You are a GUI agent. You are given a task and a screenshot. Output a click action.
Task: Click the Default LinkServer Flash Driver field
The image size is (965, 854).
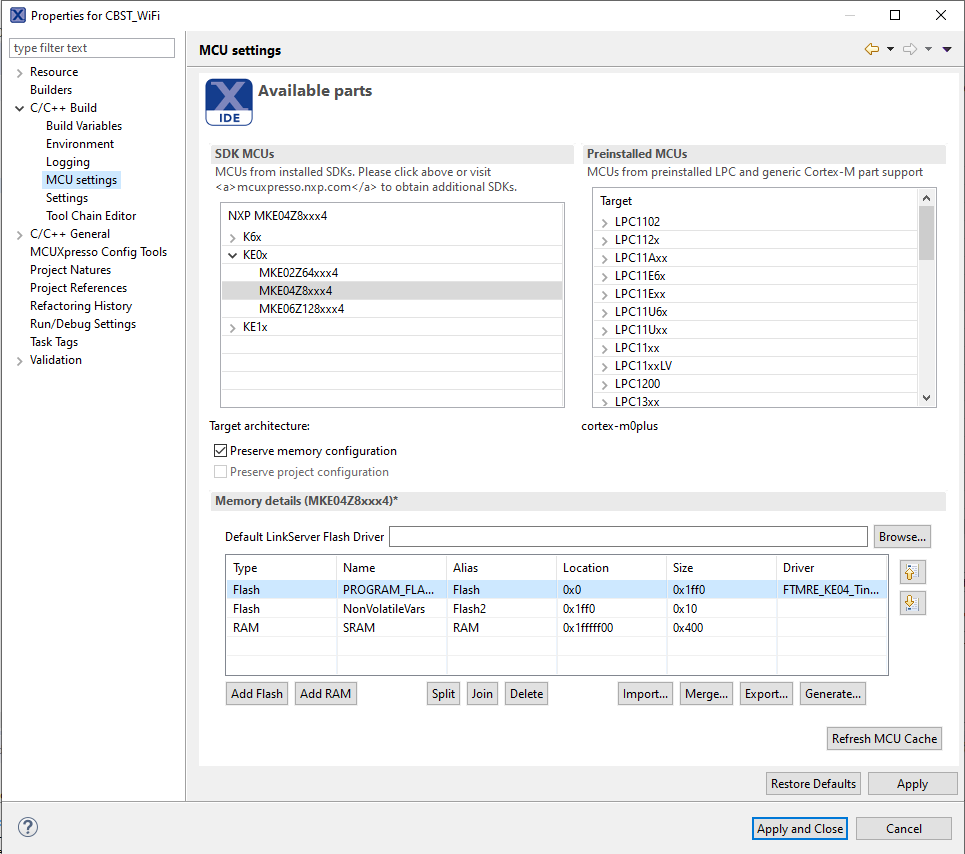coord(628,537)
